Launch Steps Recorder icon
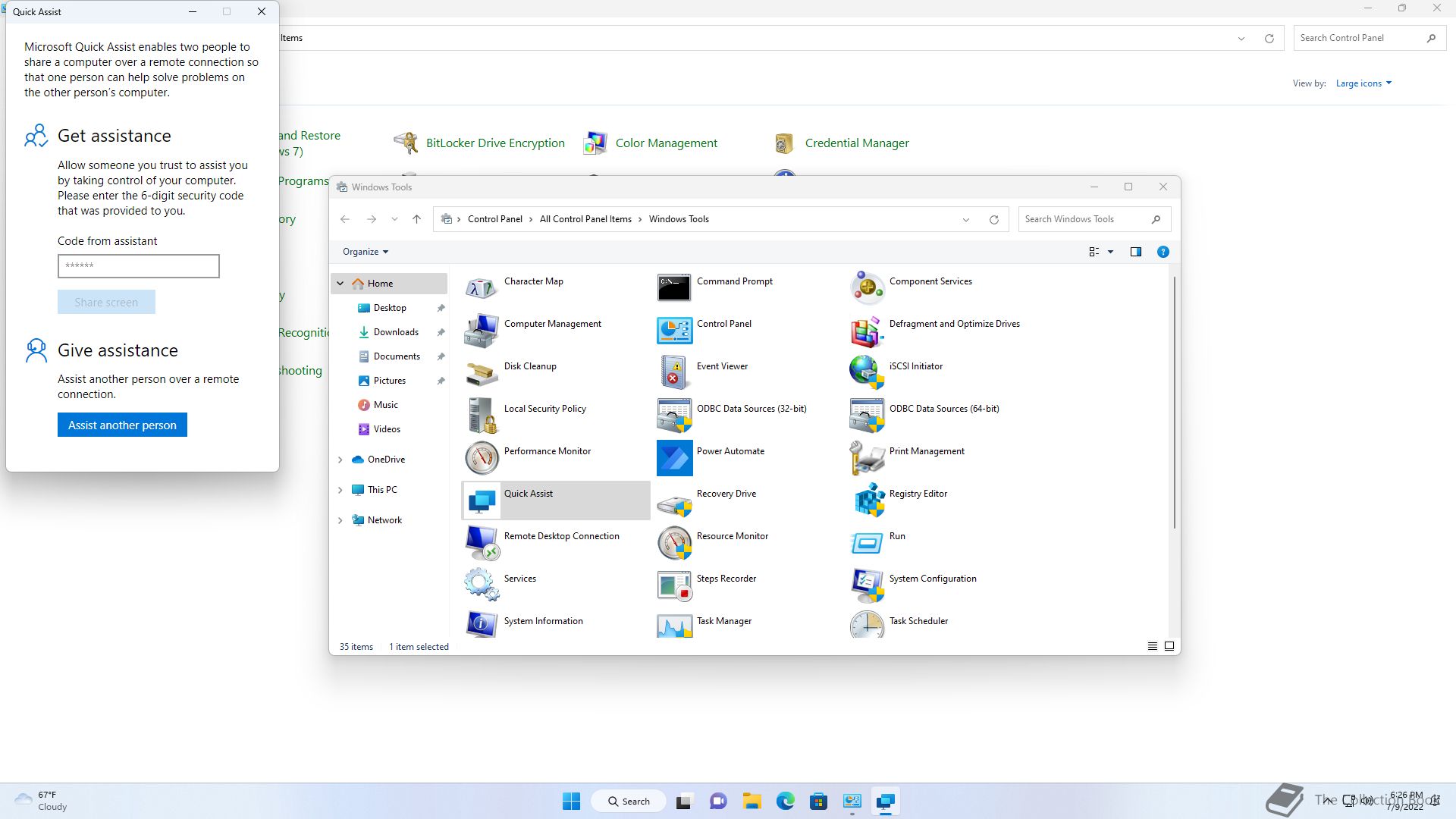The width and height of the screenshot is (1456, 819). [x=674, y=585]
